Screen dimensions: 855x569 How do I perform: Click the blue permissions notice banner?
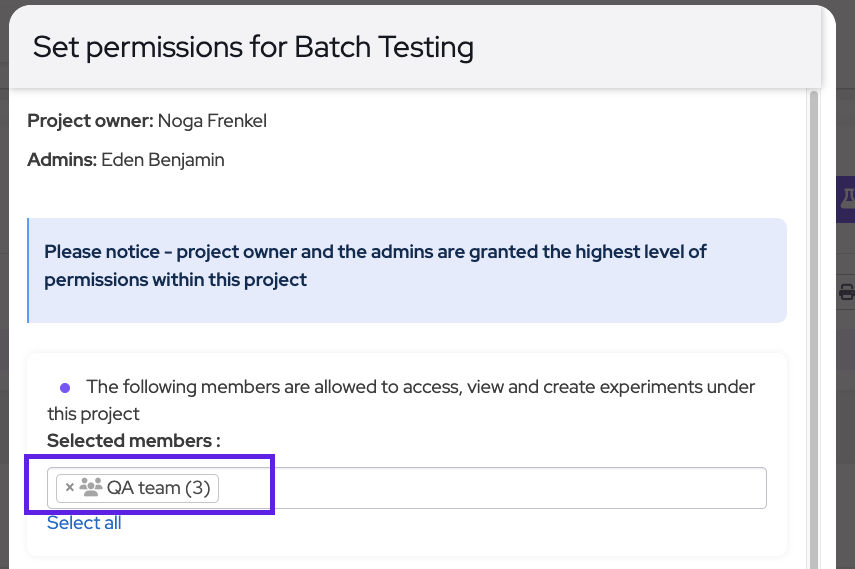point(407,270)
